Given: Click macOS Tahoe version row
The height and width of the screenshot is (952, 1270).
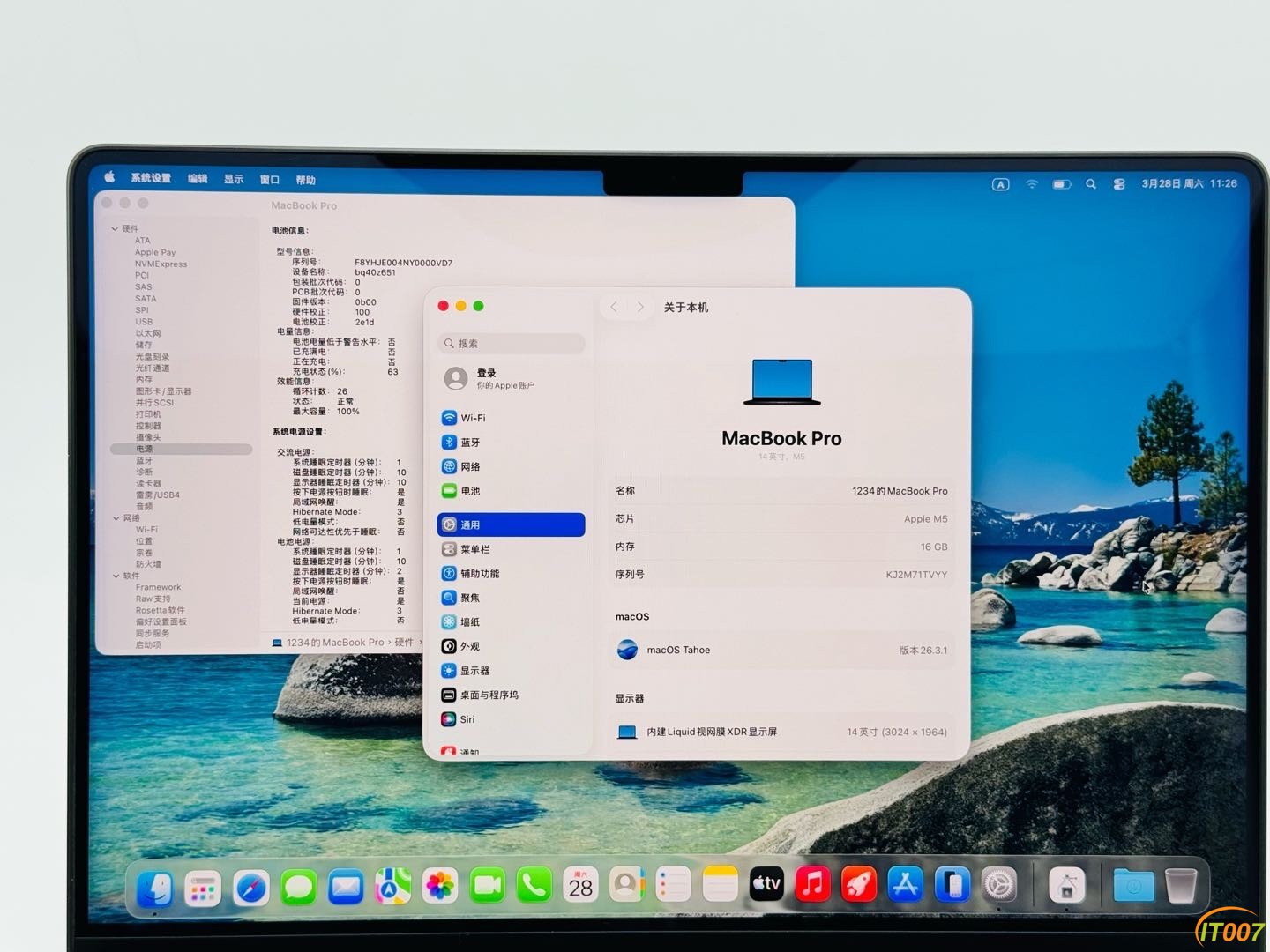Looking at the screenshot, I should (781, 651).
